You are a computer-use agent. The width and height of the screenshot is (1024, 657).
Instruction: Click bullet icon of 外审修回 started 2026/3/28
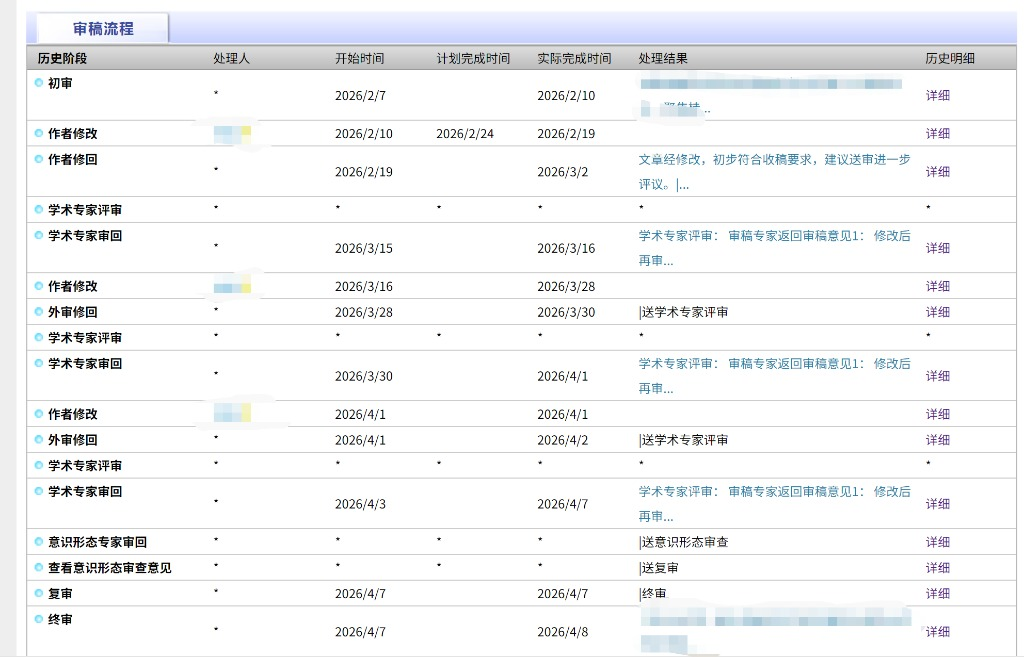[39, 312]
